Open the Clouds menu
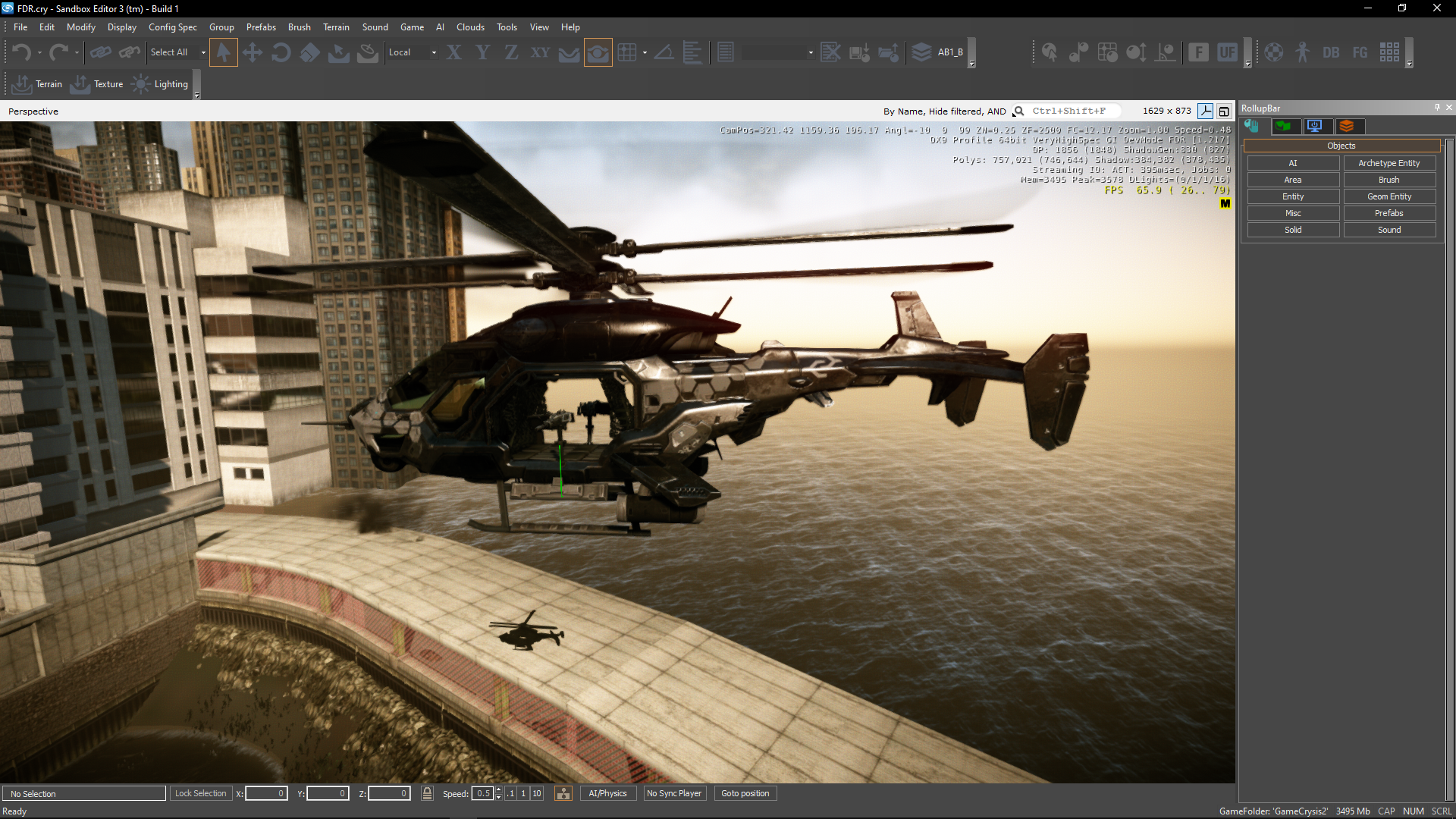This screenshot has height=819, width=1456. [470, 27]
